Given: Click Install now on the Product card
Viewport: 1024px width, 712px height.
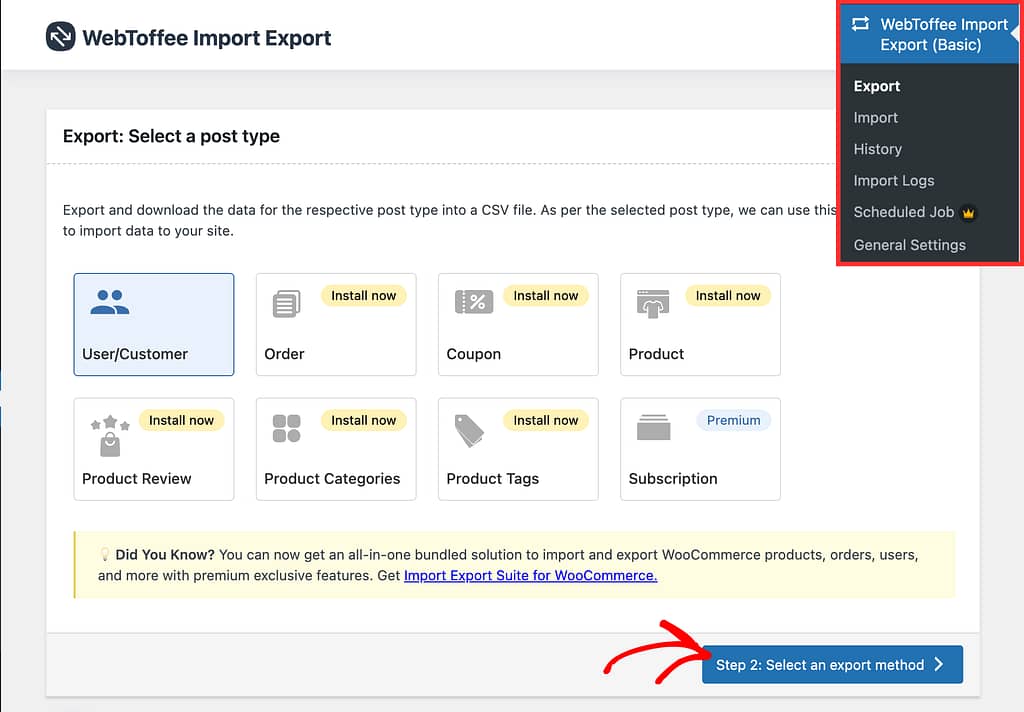Looking at the screenshot, I should pos(728,295).
